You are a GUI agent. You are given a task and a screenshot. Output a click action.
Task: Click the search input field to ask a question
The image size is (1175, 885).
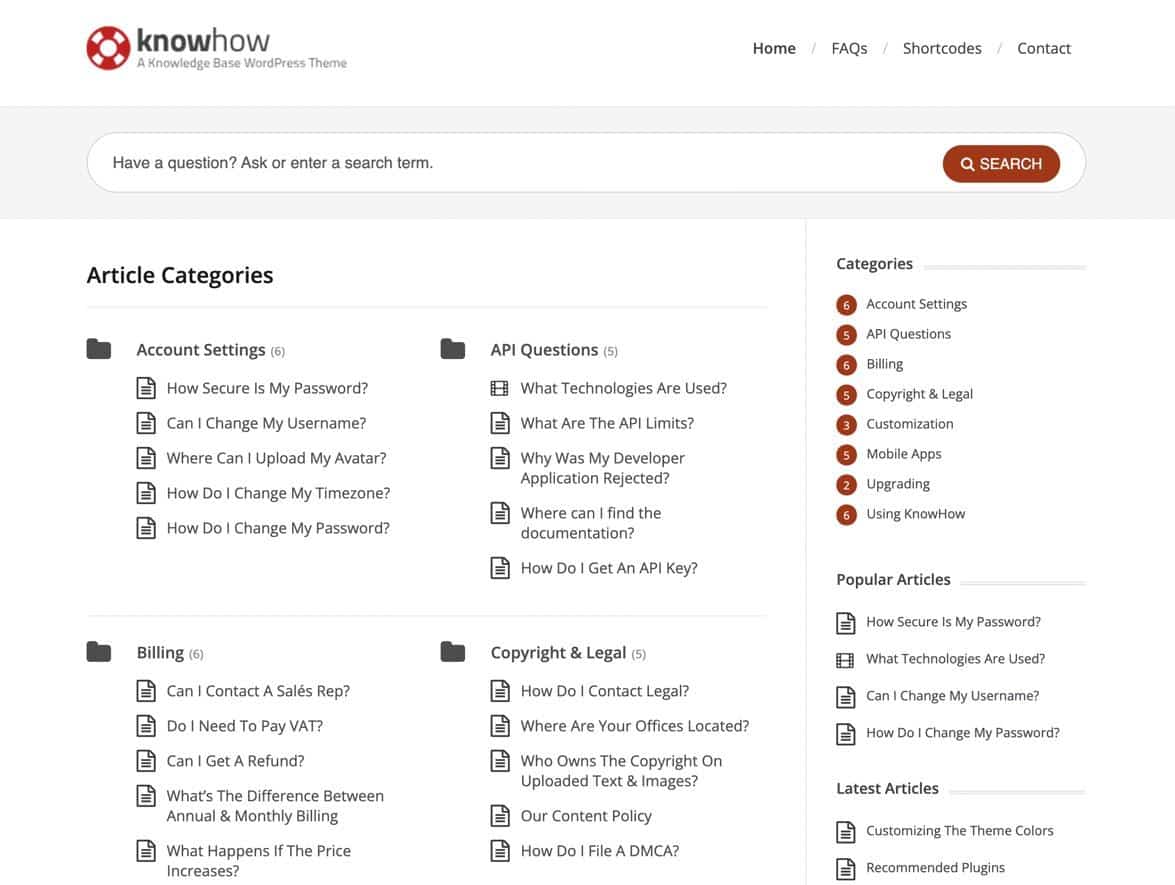click(x=400, y=162)
